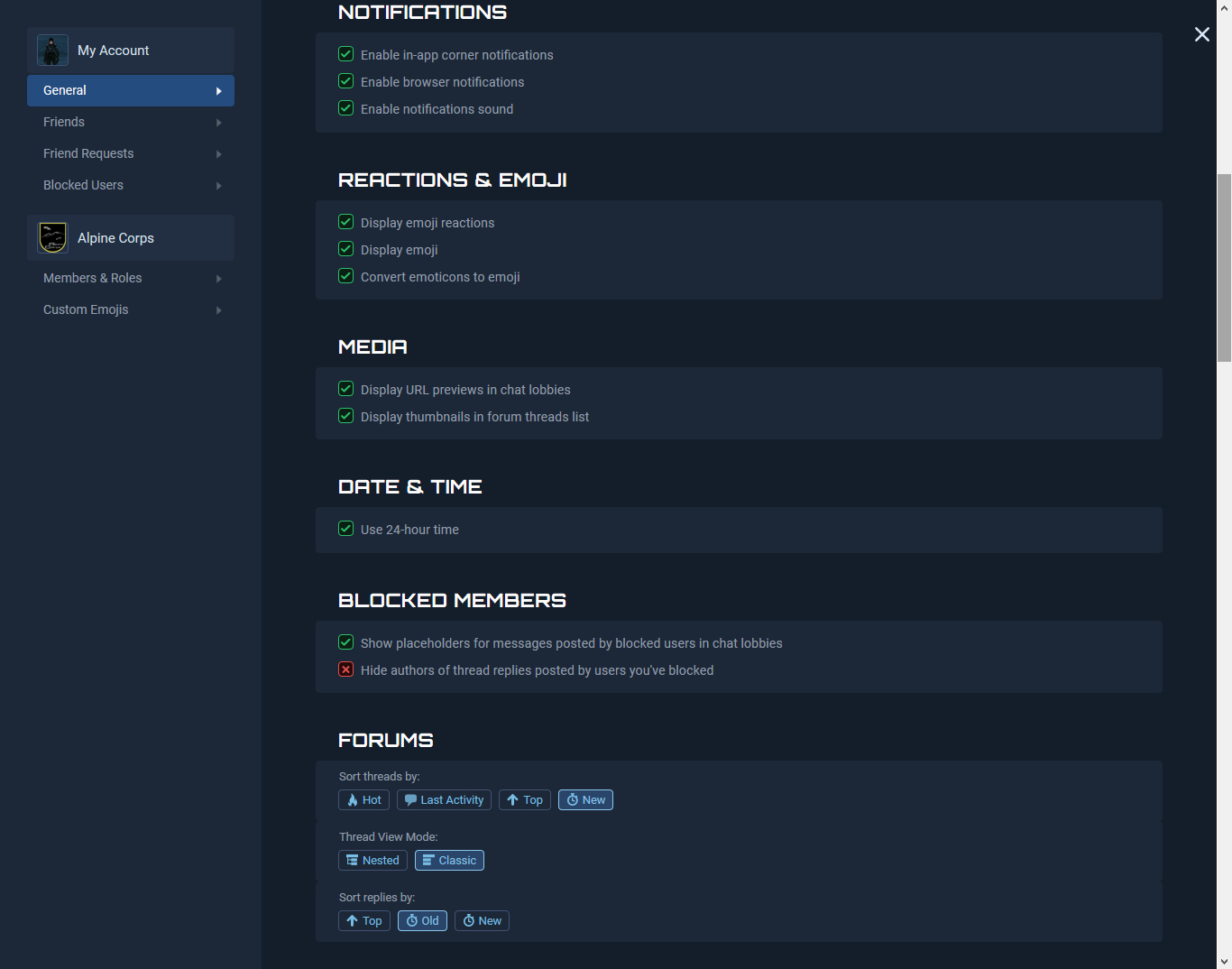Disable in-app corner notifications checkbox
Viewport: 1232px width, 969px height.
tap(345, 54)
